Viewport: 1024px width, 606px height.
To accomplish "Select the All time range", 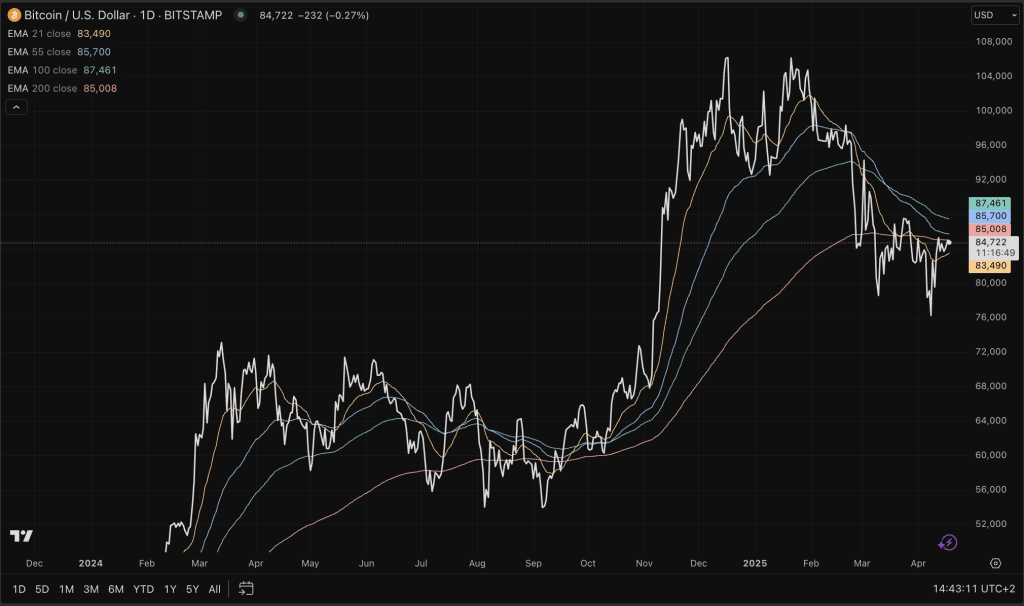I will [214, 589].
